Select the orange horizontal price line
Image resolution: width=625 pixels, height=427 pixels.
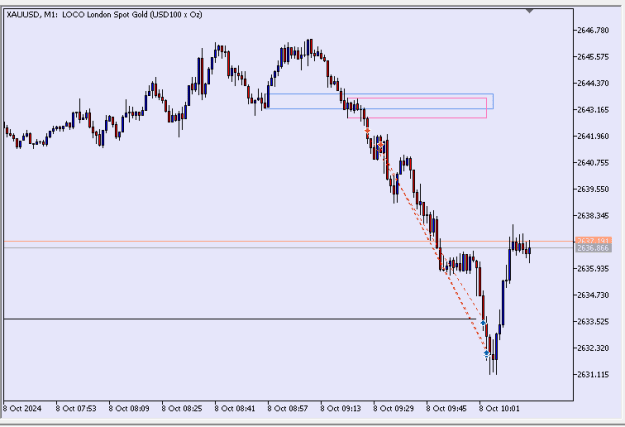[289, 241]
